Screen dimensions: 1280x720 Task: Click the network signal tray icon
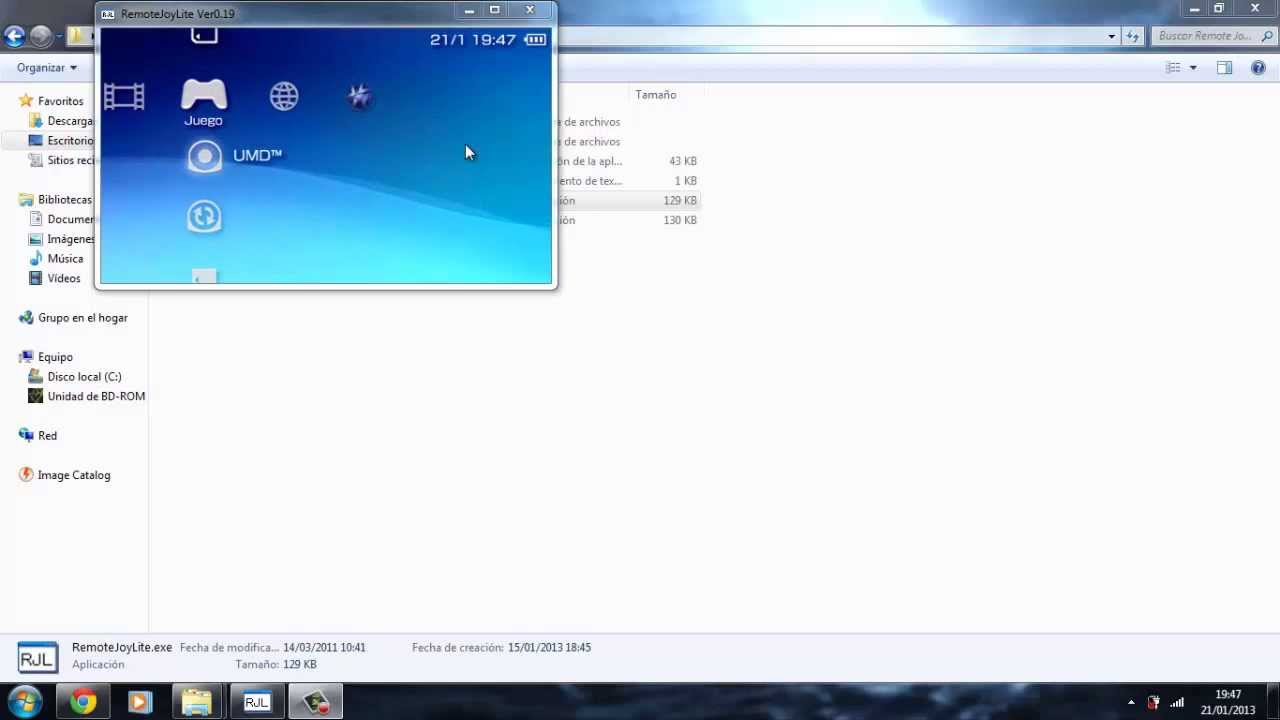[1177, 702]
